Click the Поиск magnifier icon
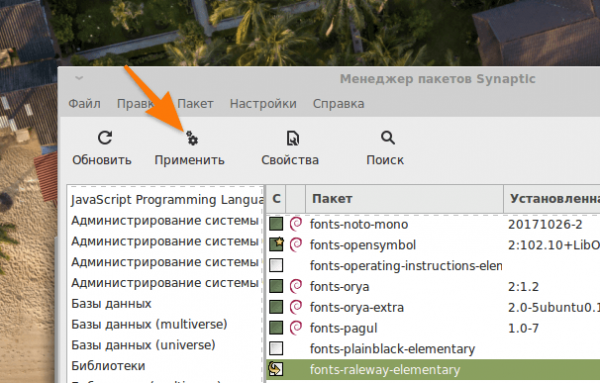600x383 pixels. 388,138
